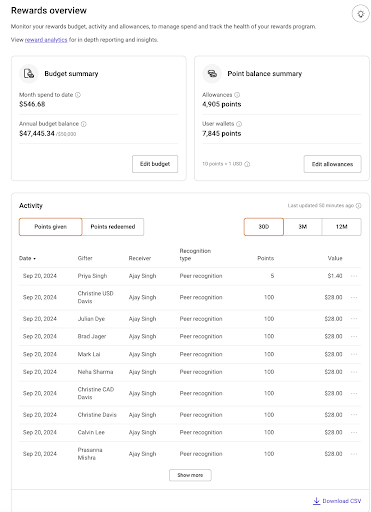This screenshot has width=371, height=512.
Task: Open more options for Calvin Lee row
Action: (354, 432)
